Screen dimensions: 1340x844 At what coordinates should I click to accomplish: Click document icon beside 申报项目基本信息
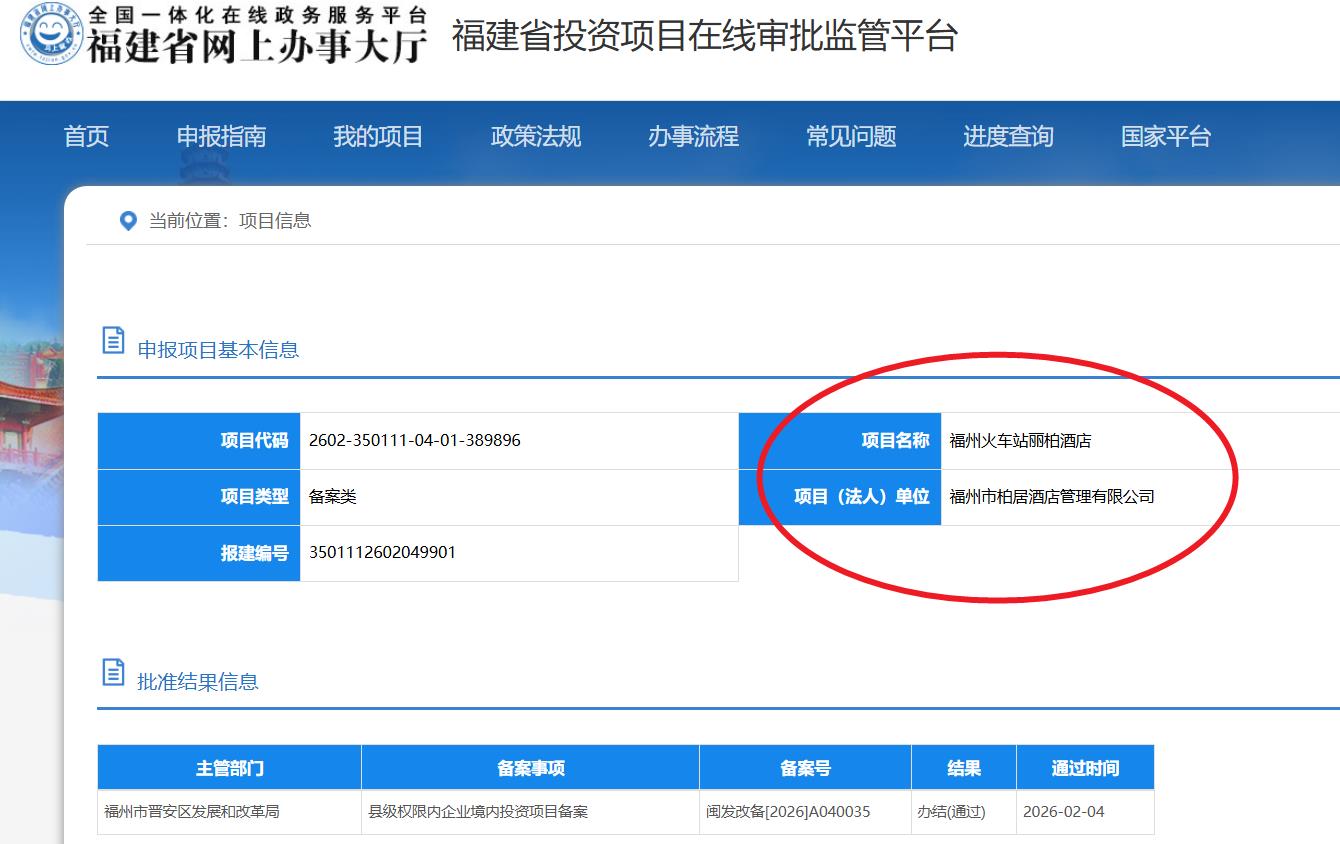pos(114,341)
